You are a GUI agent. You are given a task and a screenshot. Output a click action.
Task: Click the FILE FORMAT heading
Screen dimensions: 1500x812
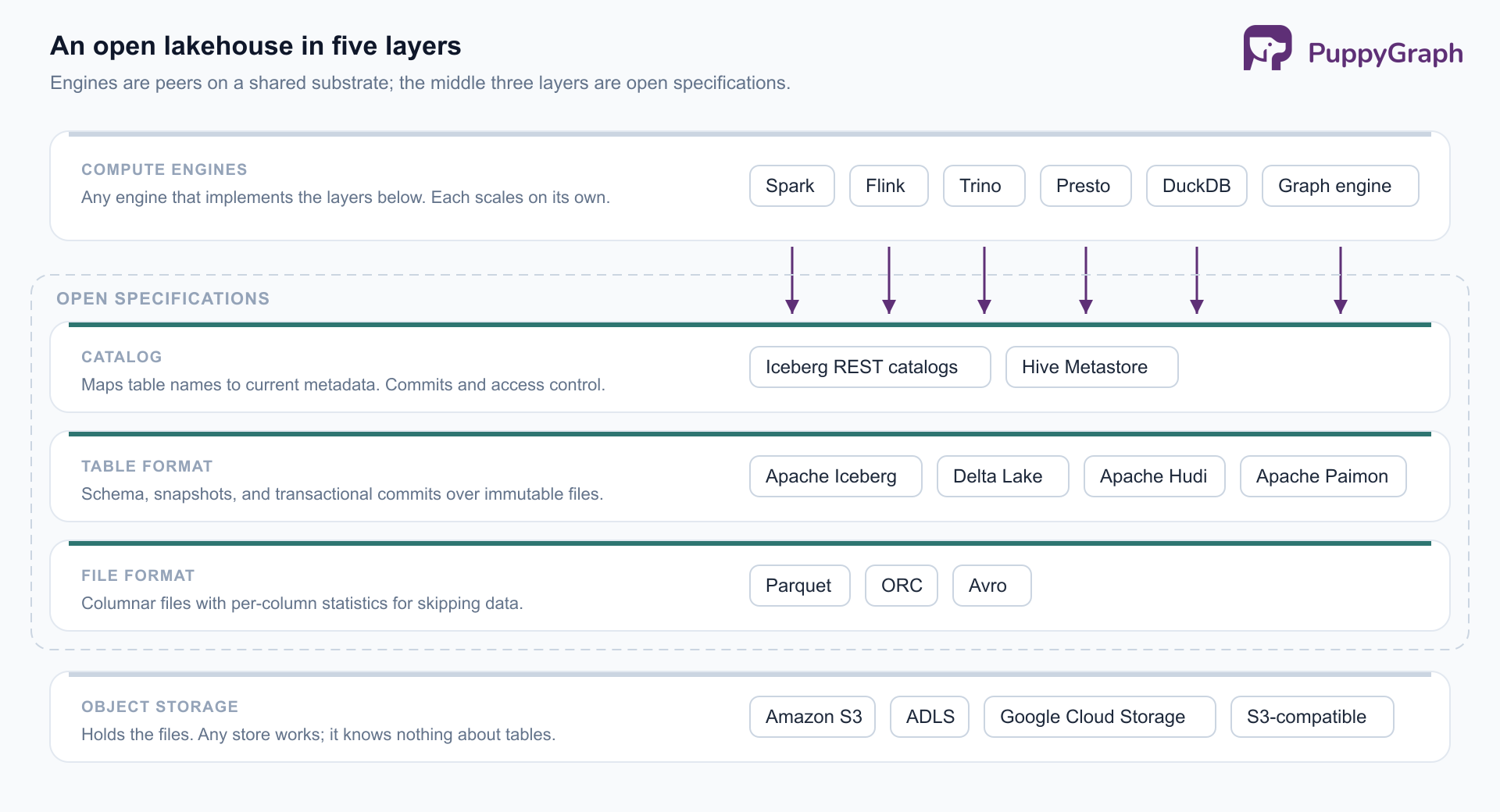point(138,575)
